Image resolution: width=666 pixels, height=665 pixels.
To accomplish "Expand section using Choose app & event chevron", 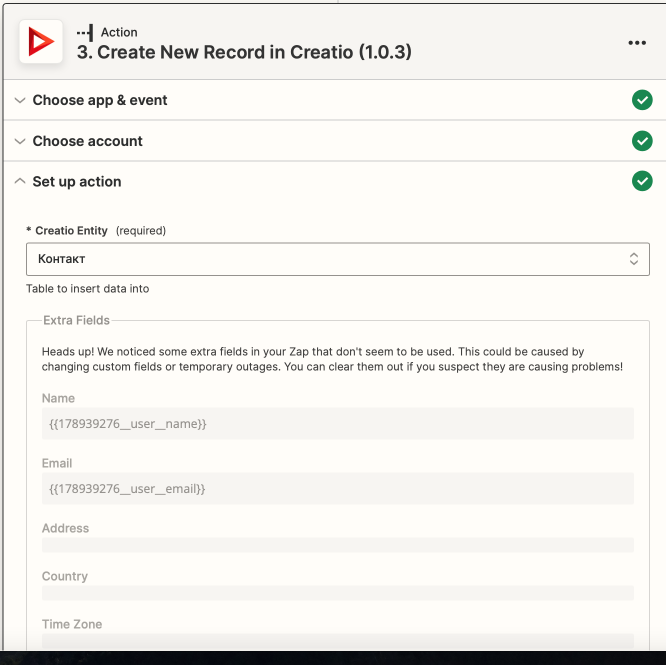I will point(20,100).
